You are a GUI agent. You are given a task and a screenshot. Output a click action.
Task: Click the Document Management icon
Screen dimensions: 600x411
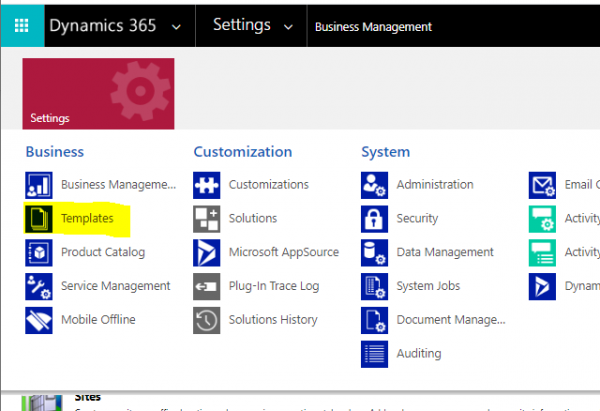[374, 320]
